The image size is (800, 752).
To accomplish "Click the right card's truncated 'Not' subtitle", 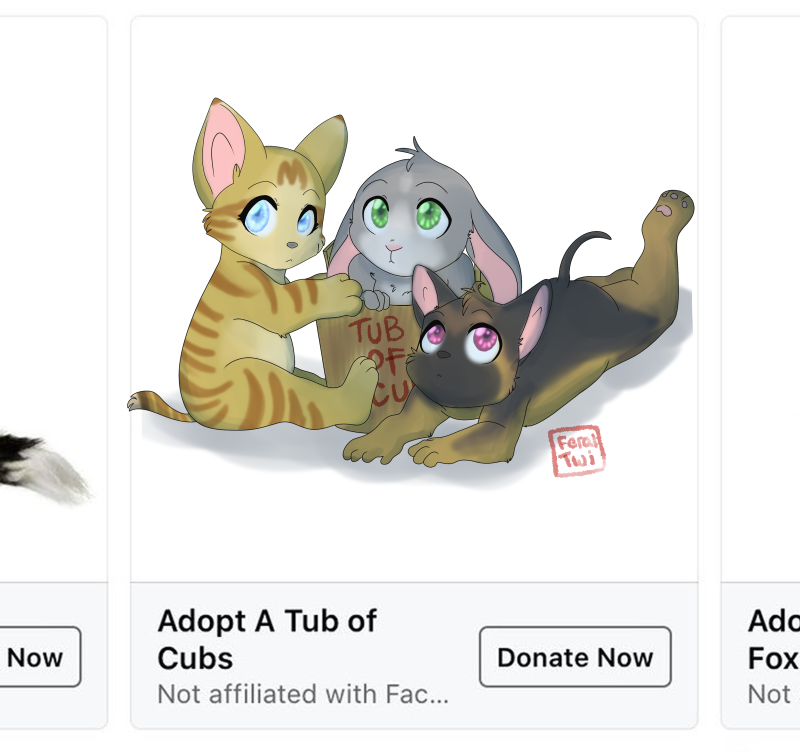I will (x=770, y=693).
